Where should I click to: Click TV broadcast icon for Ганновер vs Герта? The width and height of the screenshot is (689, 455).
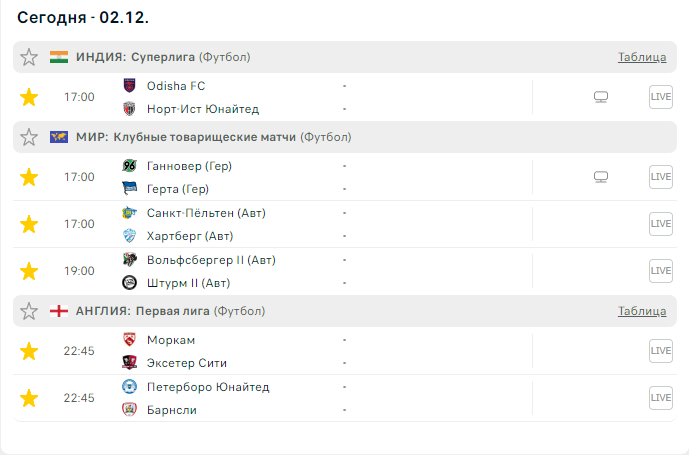point(601,177)
